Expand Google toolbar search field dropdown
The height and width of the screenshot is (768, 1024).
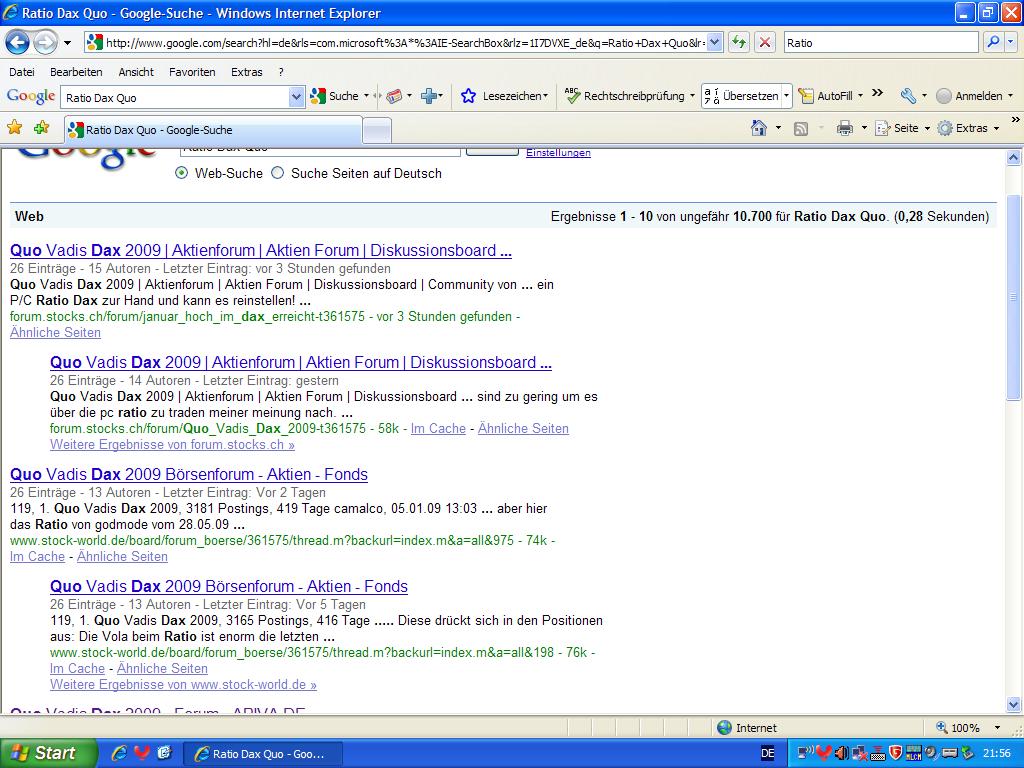point(296,97)
